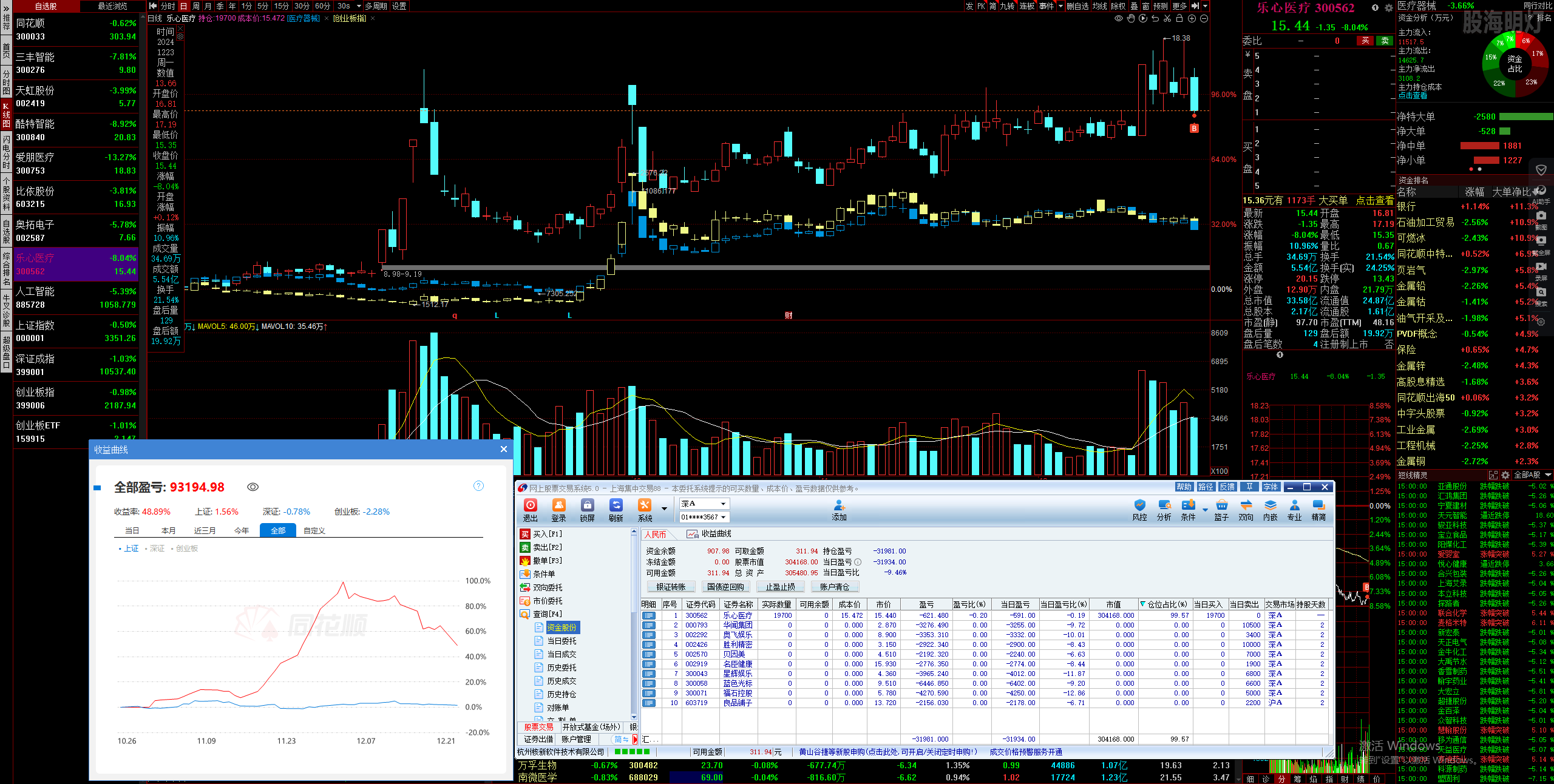Click the undo arrow icon above chart
The image size is (1554, 784).
pyautogui.click(x=1155, y=18)
